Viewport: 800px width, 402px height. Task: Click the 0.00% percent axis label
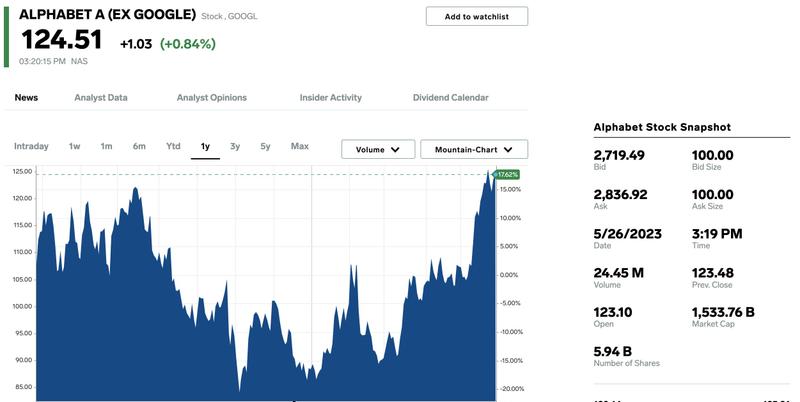pos(508,275)
